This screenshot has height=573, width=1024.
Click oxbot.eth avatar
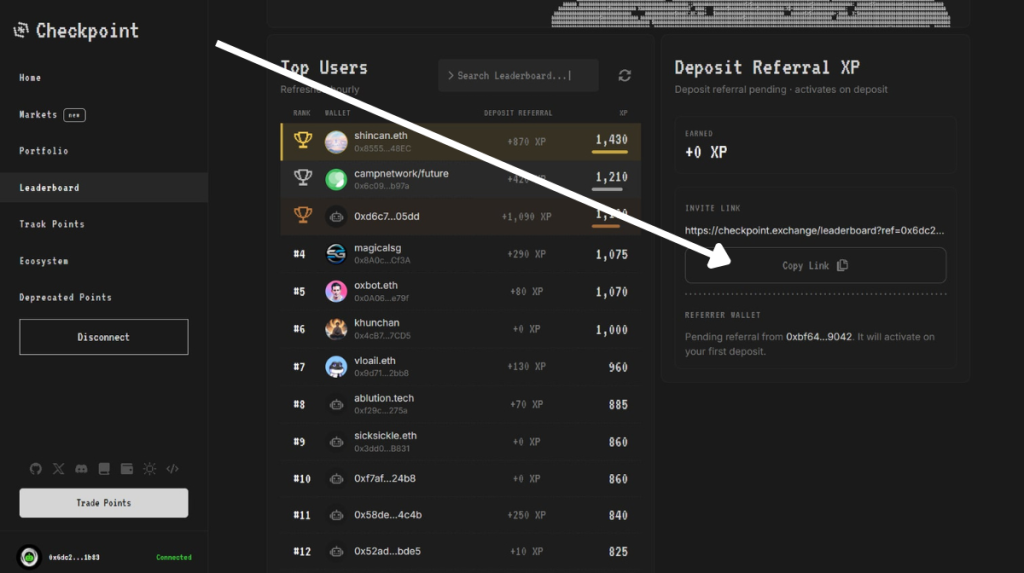tap(336, 291)
